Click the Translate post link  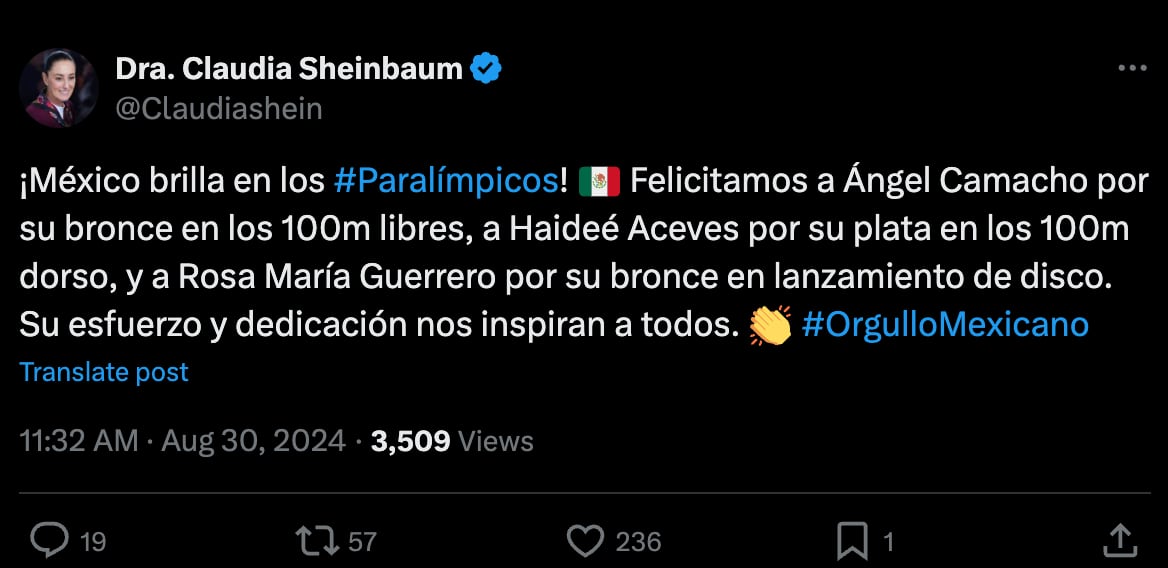104,373
